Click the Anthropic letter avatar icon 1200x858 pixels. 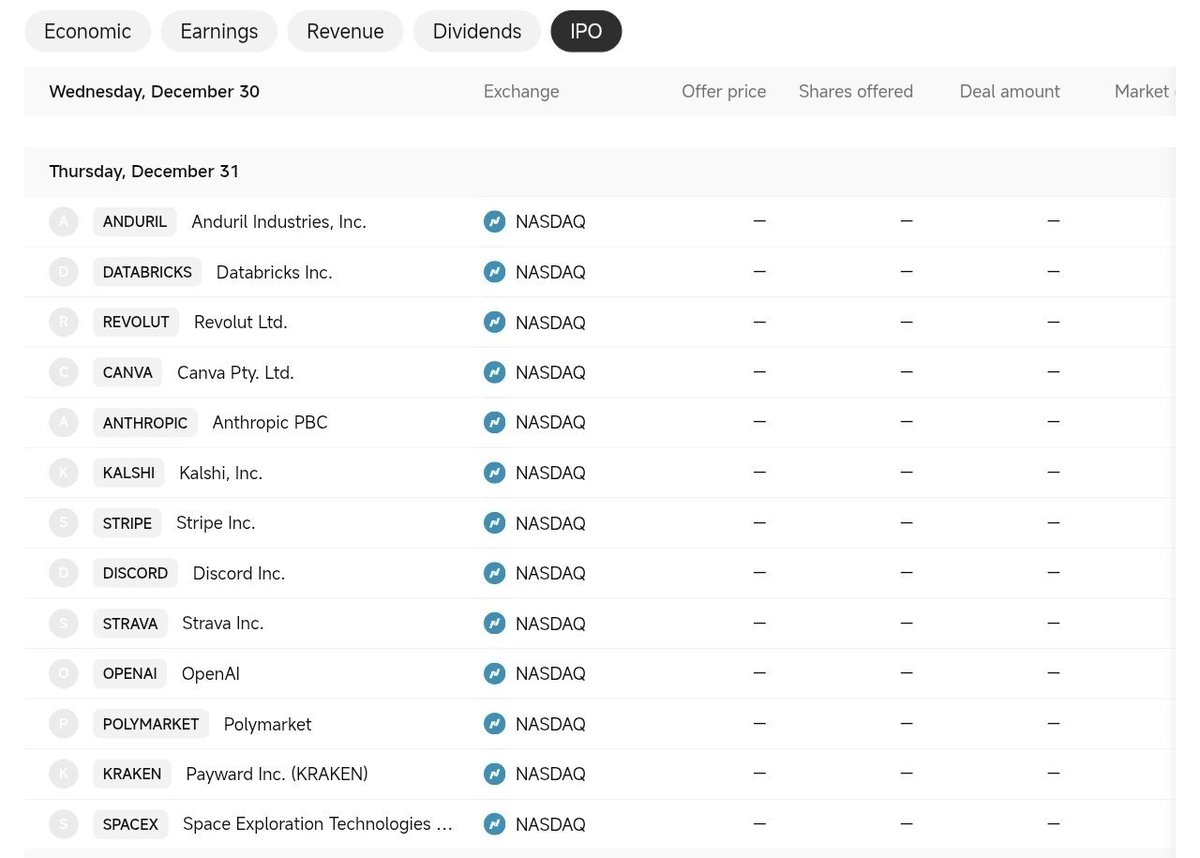[x=64, y=422]
